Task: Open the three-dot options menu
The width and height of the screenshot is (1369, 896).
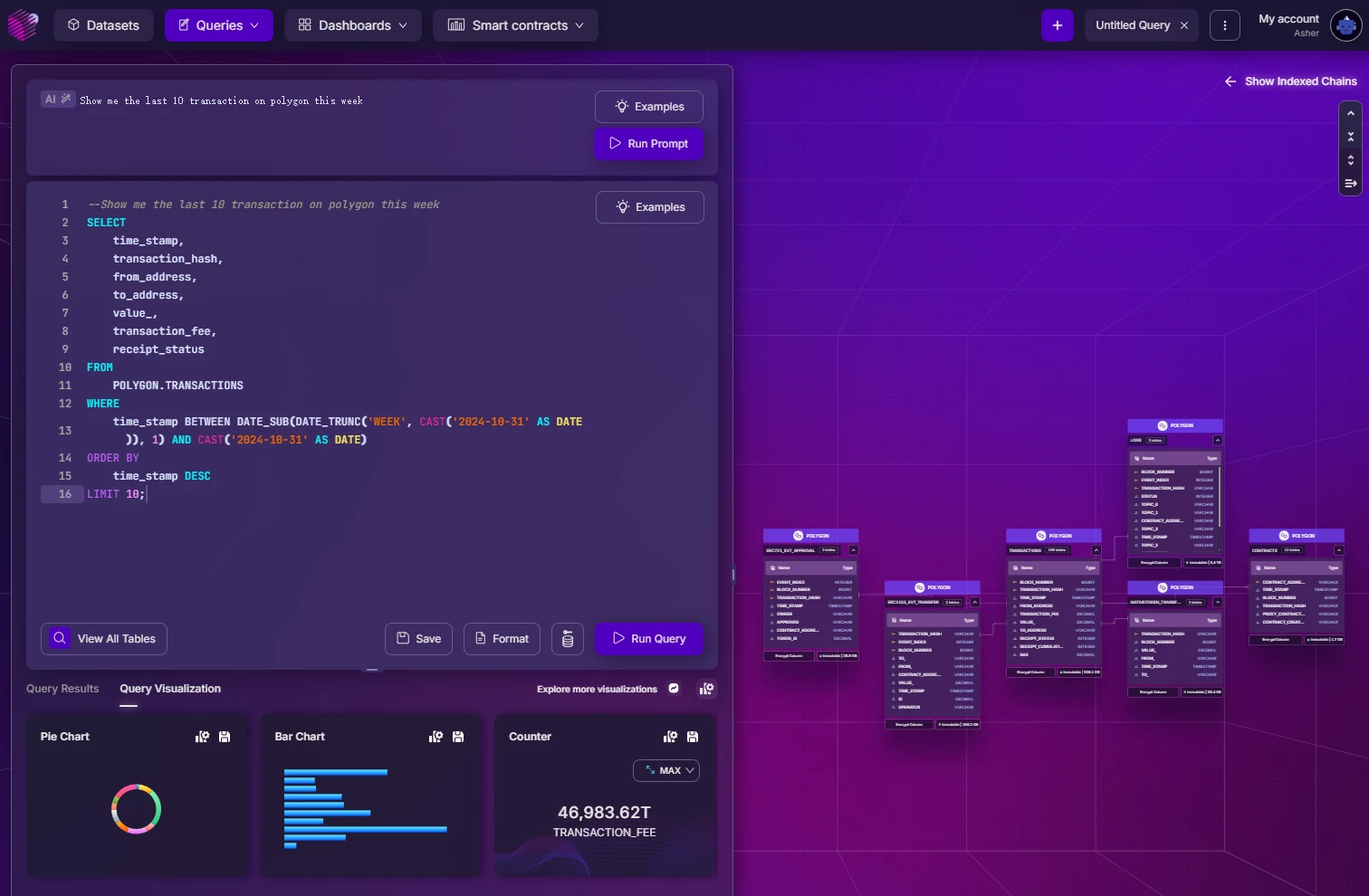Action: tap(1225, 25)
